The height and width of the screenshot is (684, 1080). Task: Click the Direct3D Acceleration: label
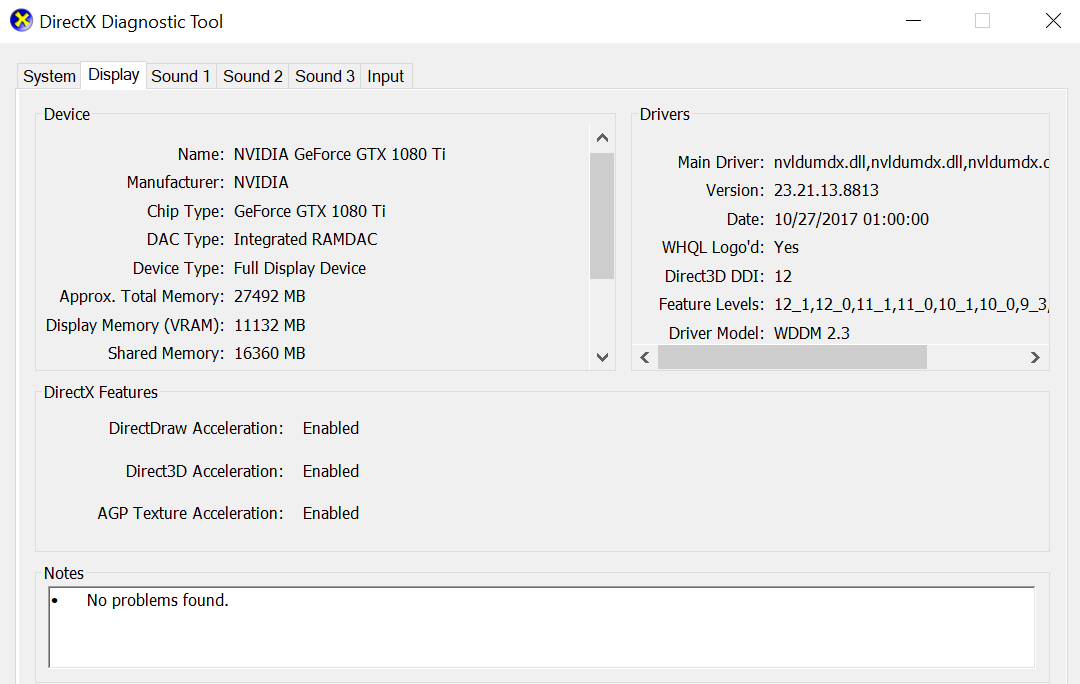[x=205, y=471]
